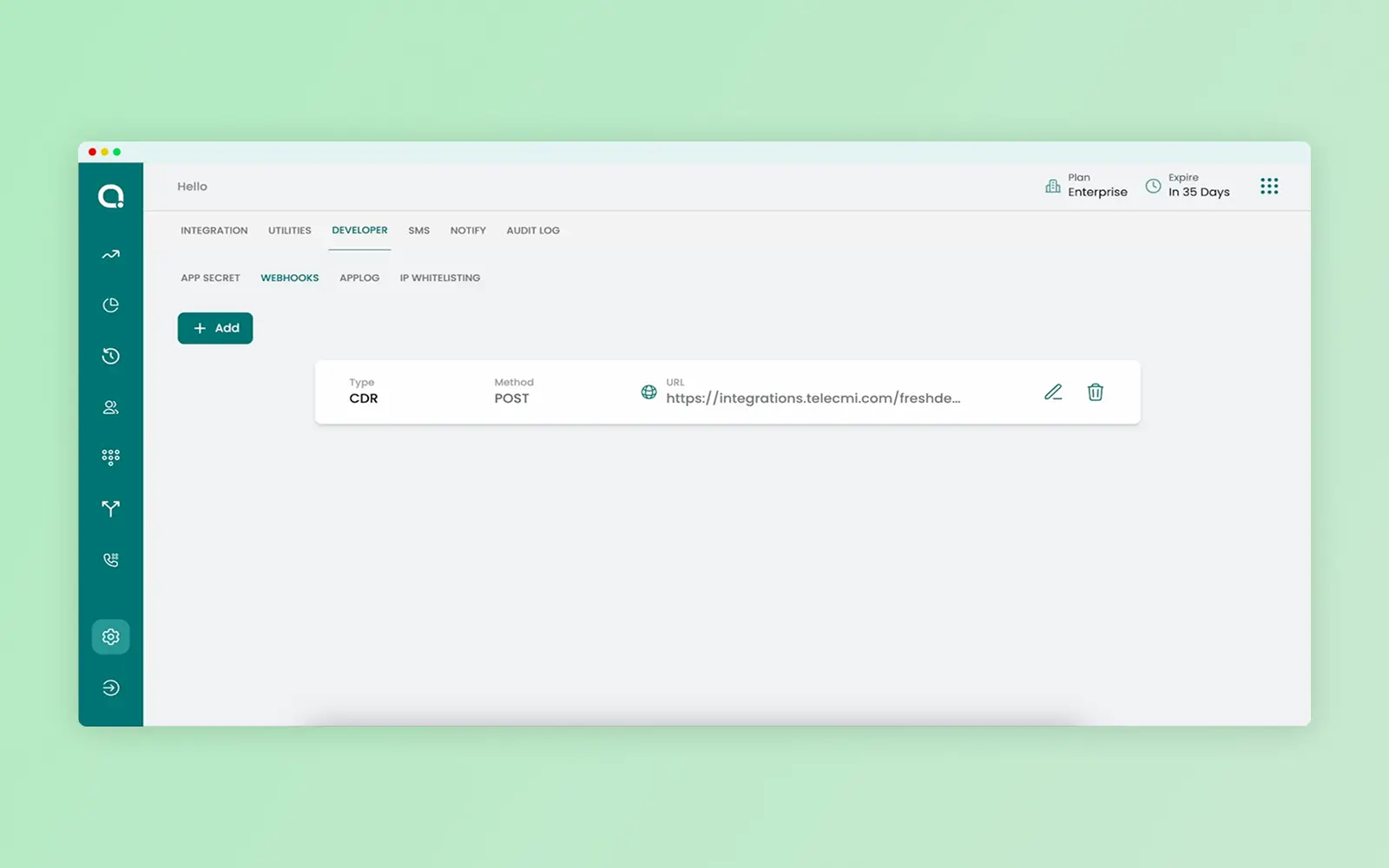Screen dimensions: 1389x868
Task: Open the apps grid menu top right
Action: [1269, 186]
